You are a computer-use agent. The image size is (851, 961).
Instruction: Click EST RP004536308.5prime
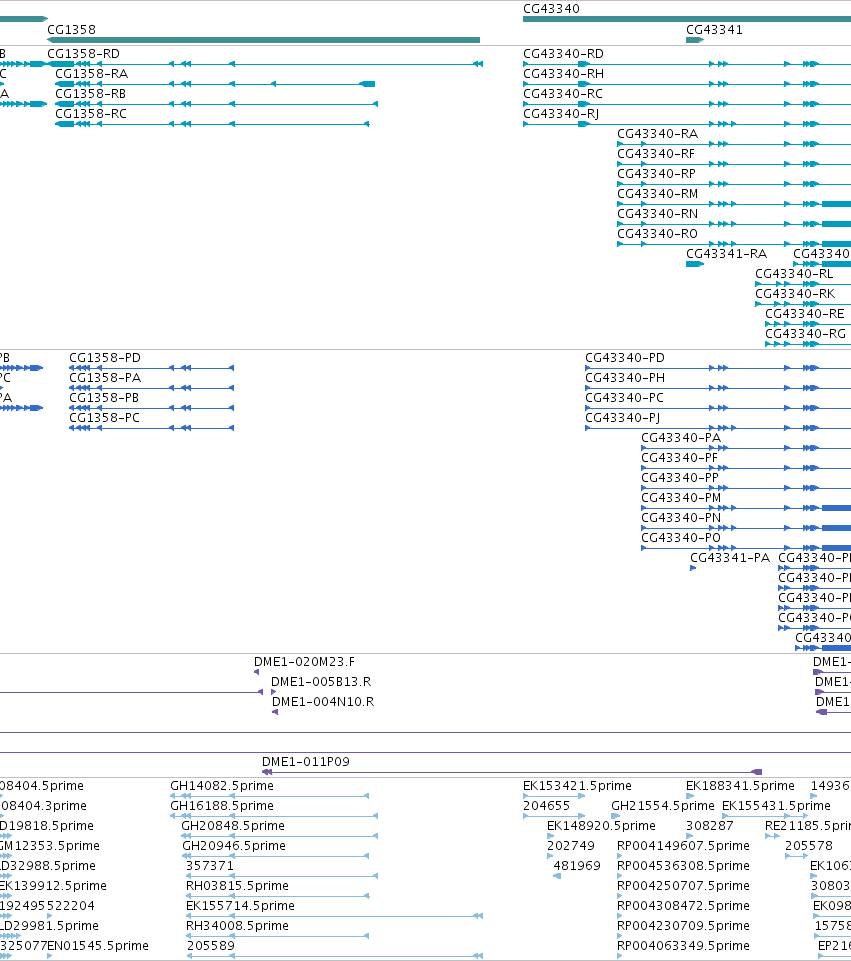(683, 865)
